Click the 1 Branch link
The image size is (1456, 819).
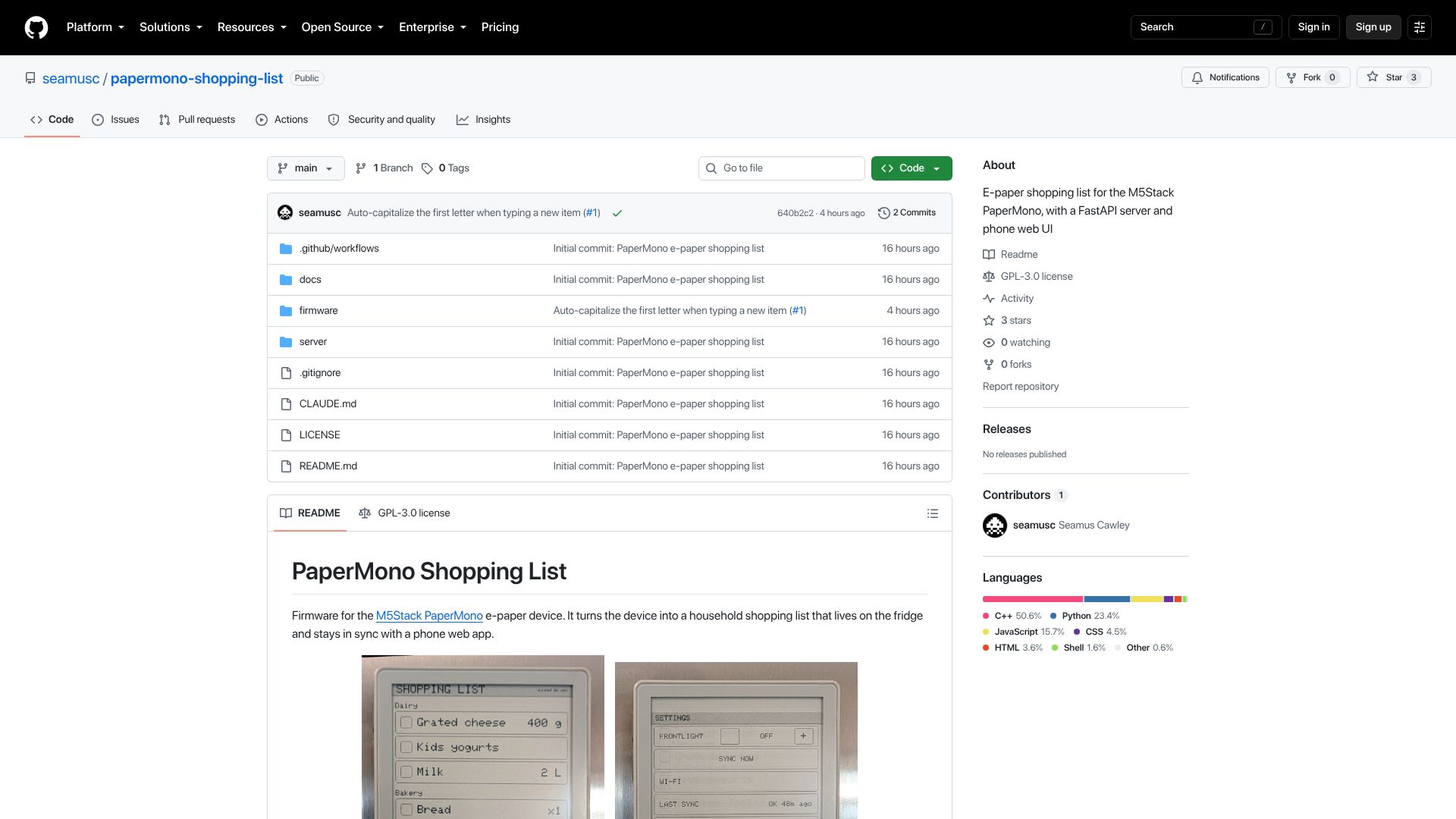pos(384,168)
